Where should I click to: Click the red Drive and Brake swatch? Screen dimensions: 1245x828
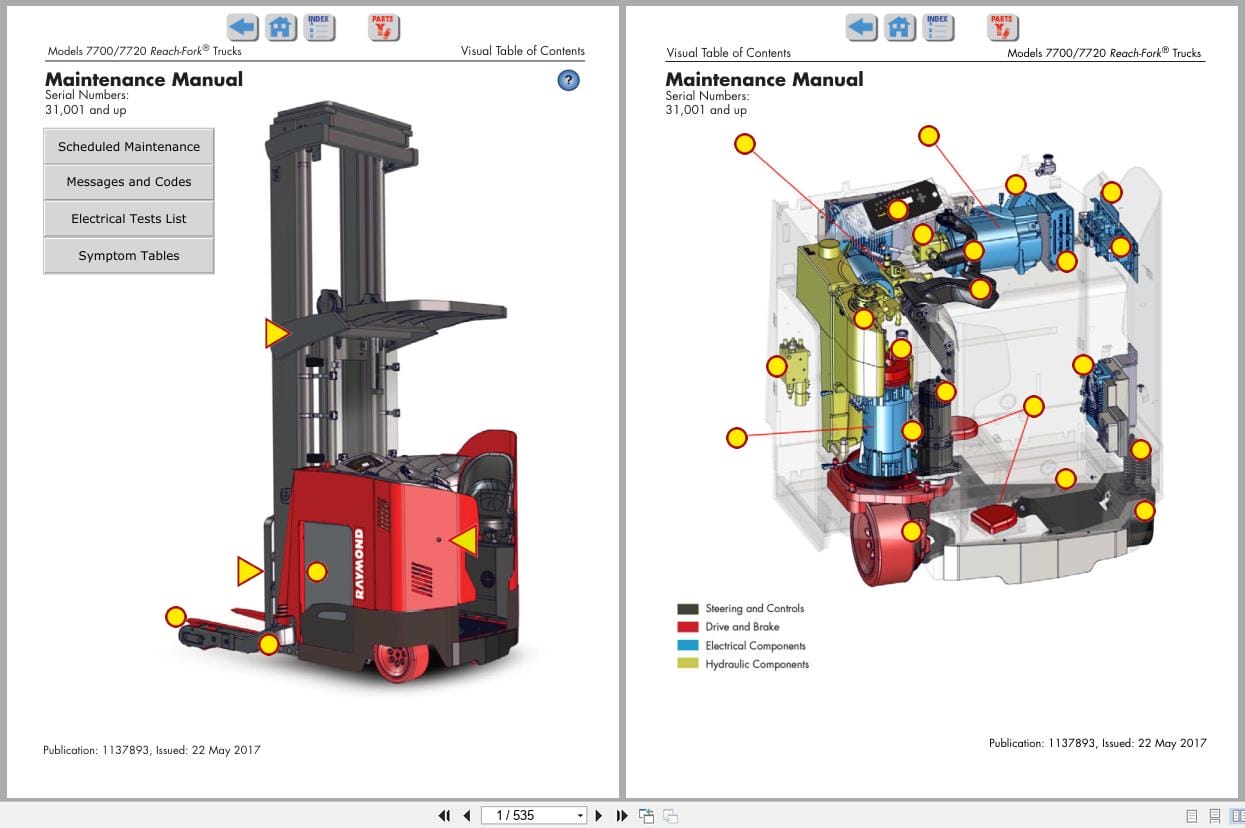click(688, 627)
